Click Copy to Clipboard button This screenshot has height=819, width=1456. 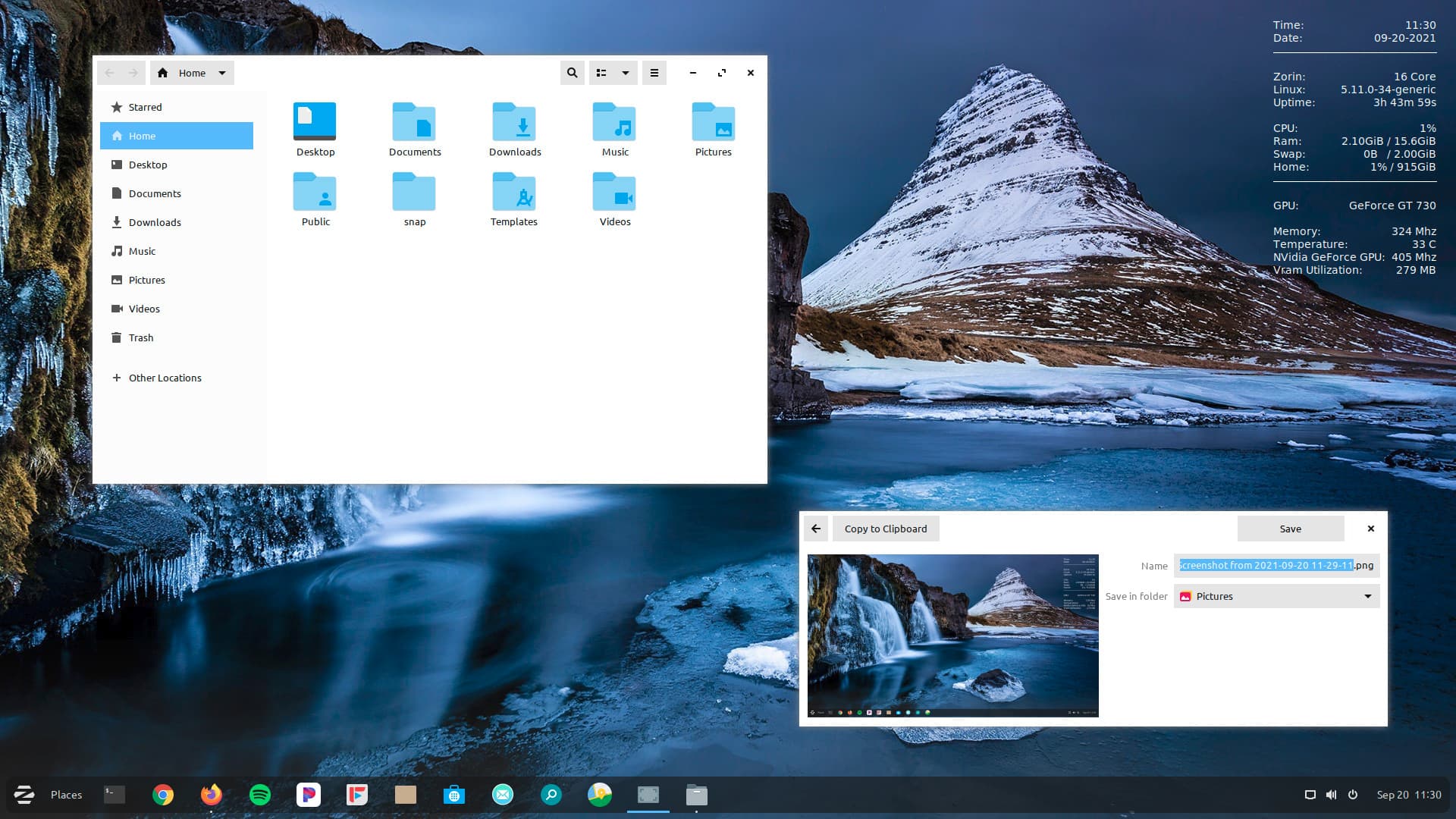[886, 529]
